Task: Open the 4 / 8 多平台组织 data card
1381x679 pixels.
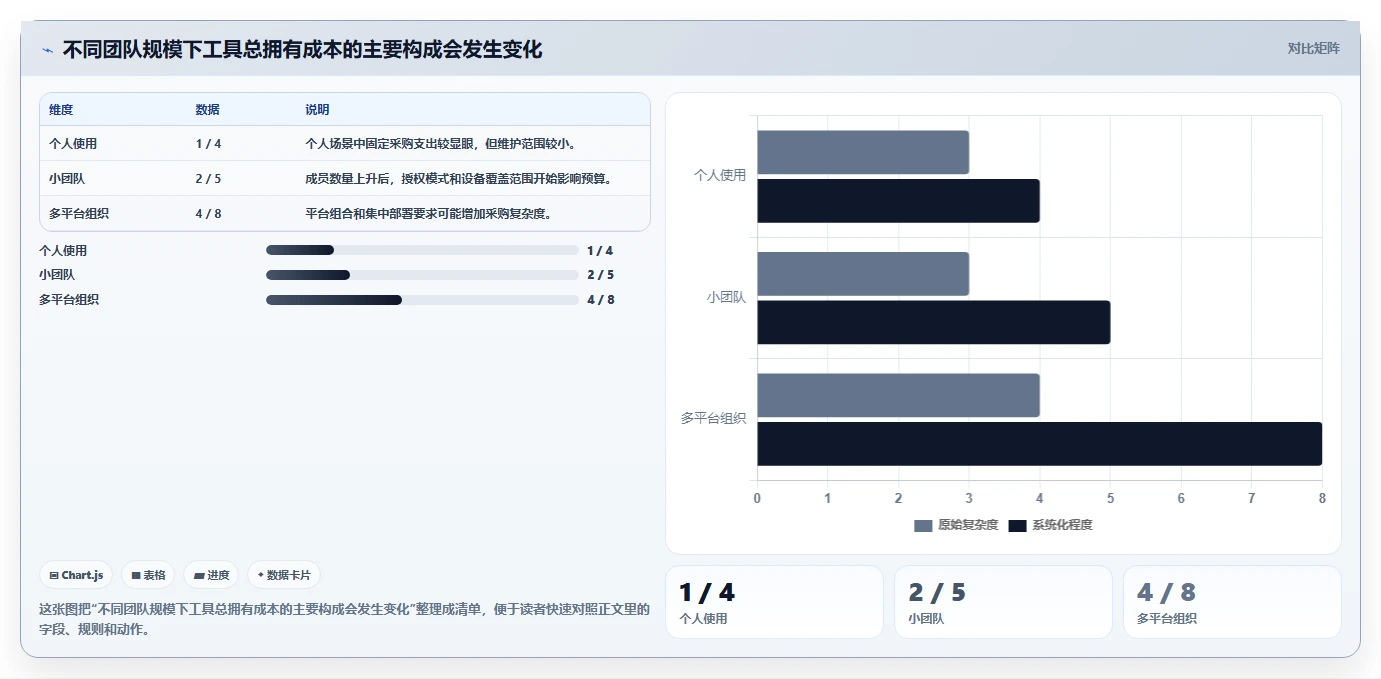Action: point(1232,602)
